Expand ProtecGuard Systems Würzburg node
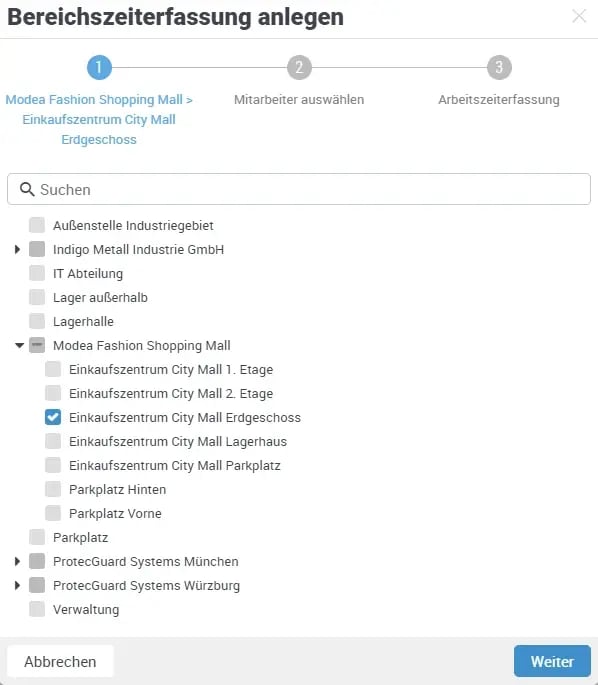Viewport: 598px width, 685px height. pos(17,585)
